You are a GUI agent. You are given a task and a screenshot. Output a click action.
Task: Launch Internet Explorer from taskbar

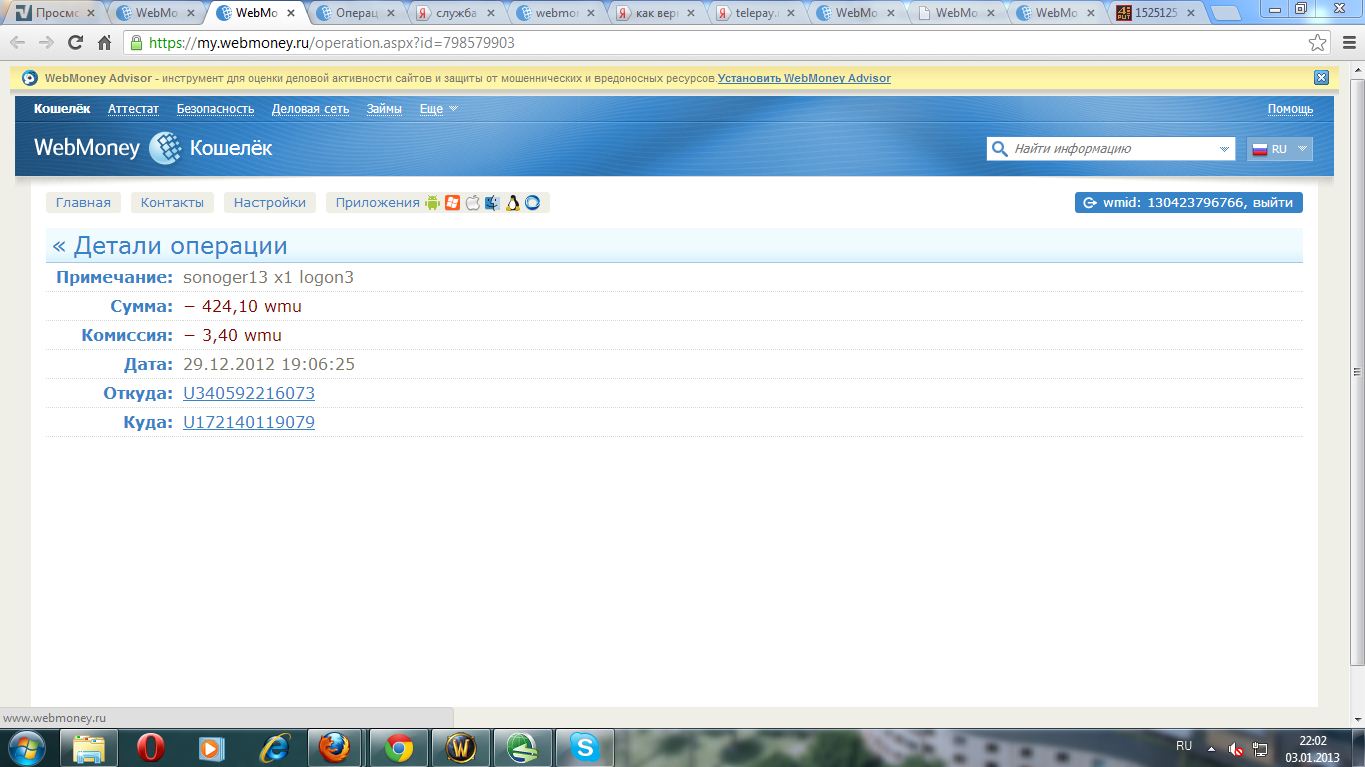coord(275,748)
